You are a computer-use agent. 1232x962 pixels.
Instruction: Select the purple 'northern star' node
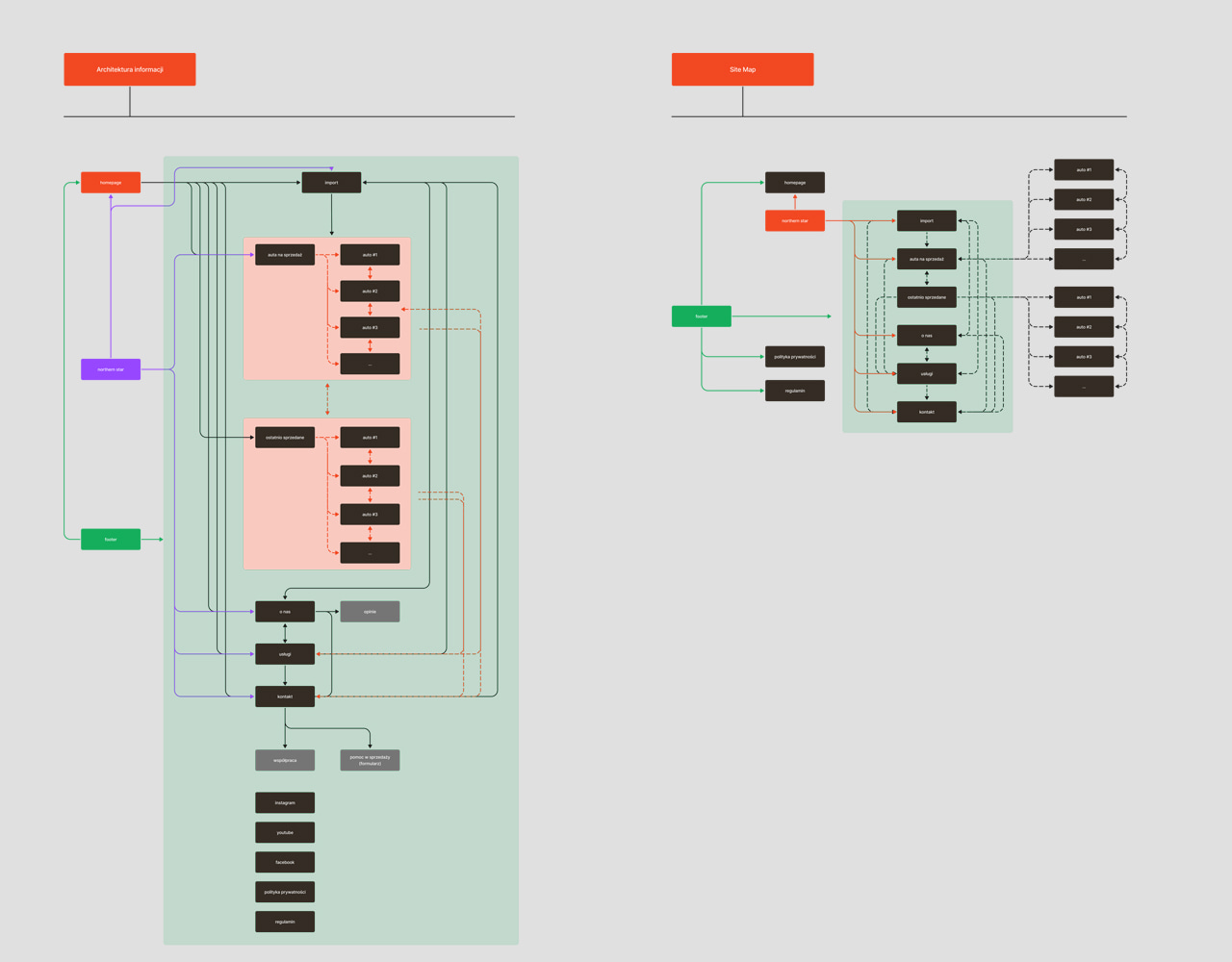pyautogui.click(x=111, y=369)
